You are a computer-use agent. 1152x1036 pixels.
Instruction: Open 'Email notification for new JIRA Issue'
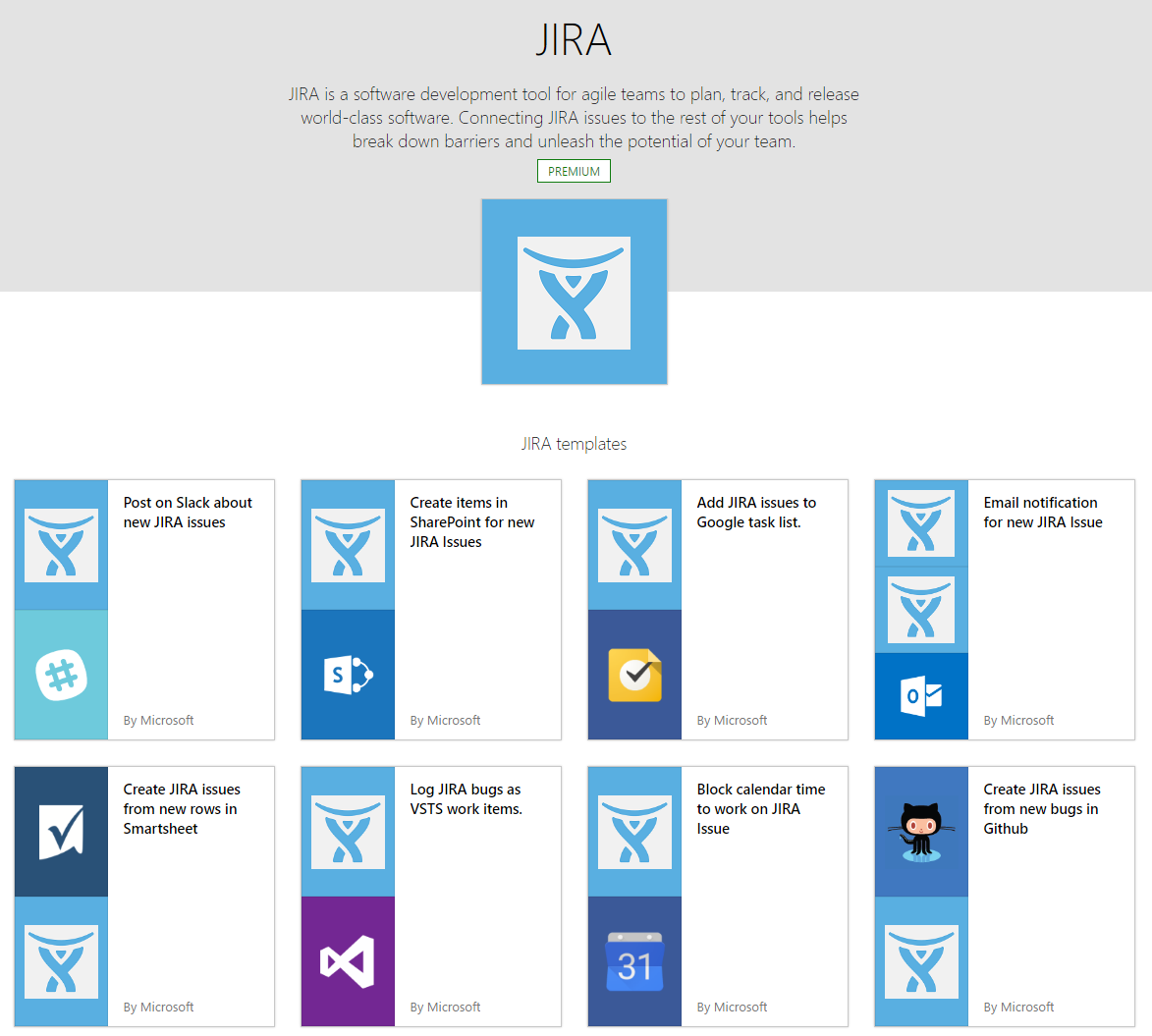pyautogui.click(x=1042, y=513)
